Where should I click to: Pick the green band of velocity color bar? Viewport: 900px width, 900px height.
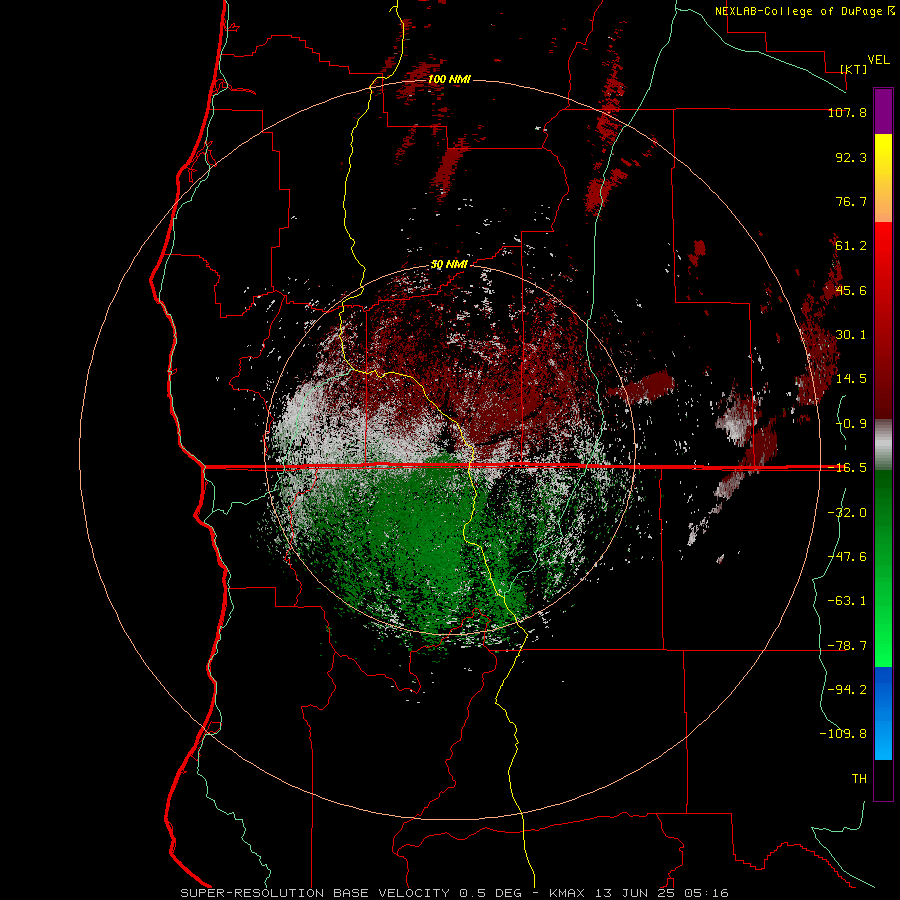coord(883,568)
